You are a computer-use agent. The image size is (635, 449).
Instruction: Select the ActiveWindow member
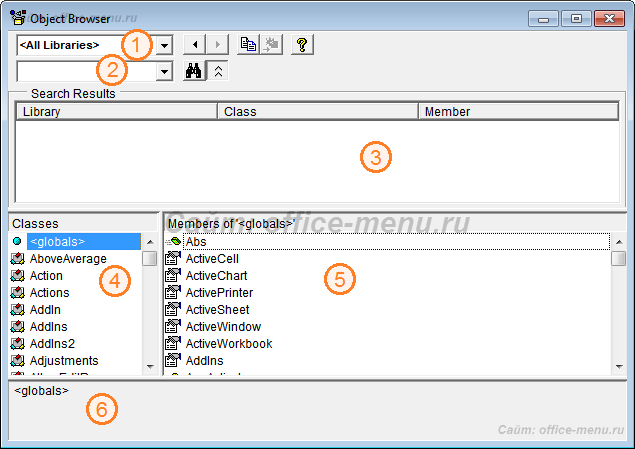point(223,326)
